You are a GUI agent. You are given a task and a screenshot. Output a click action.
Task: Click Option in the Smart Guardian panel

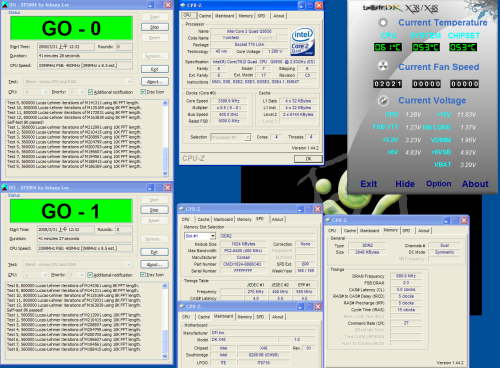pyautogui.click(x=439, y=184)
